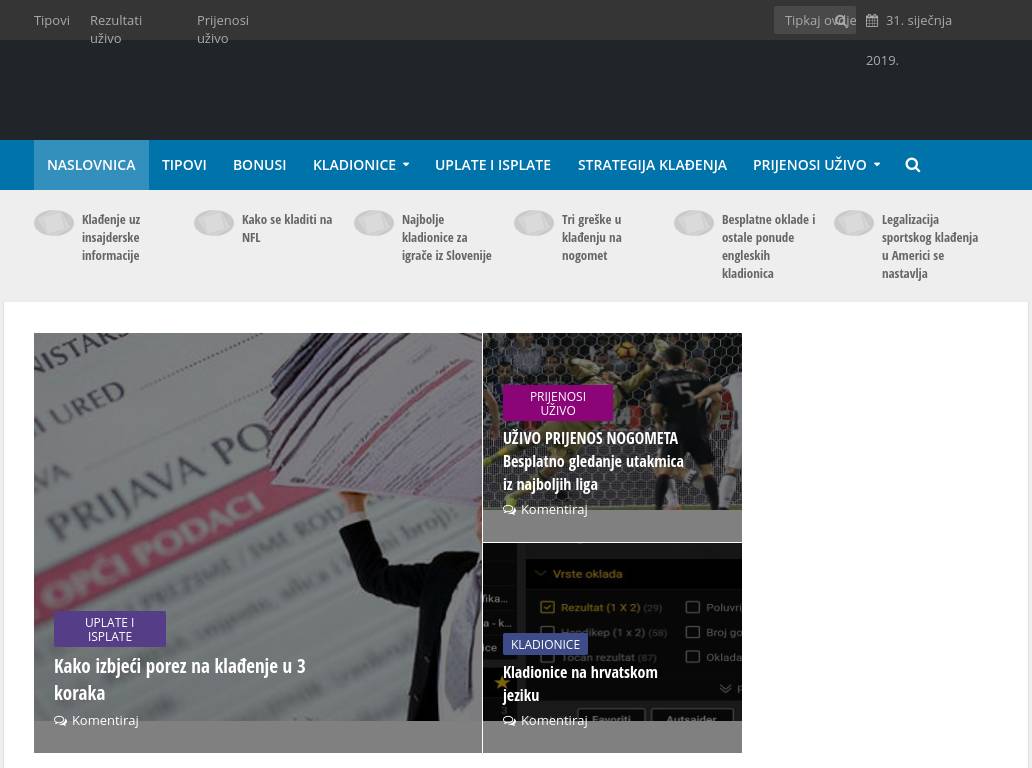Open article Kako izbjeći porez na klađenje
Image resolution: width=1032 pixels, height=768 pixels.
[x=180, y=679]
